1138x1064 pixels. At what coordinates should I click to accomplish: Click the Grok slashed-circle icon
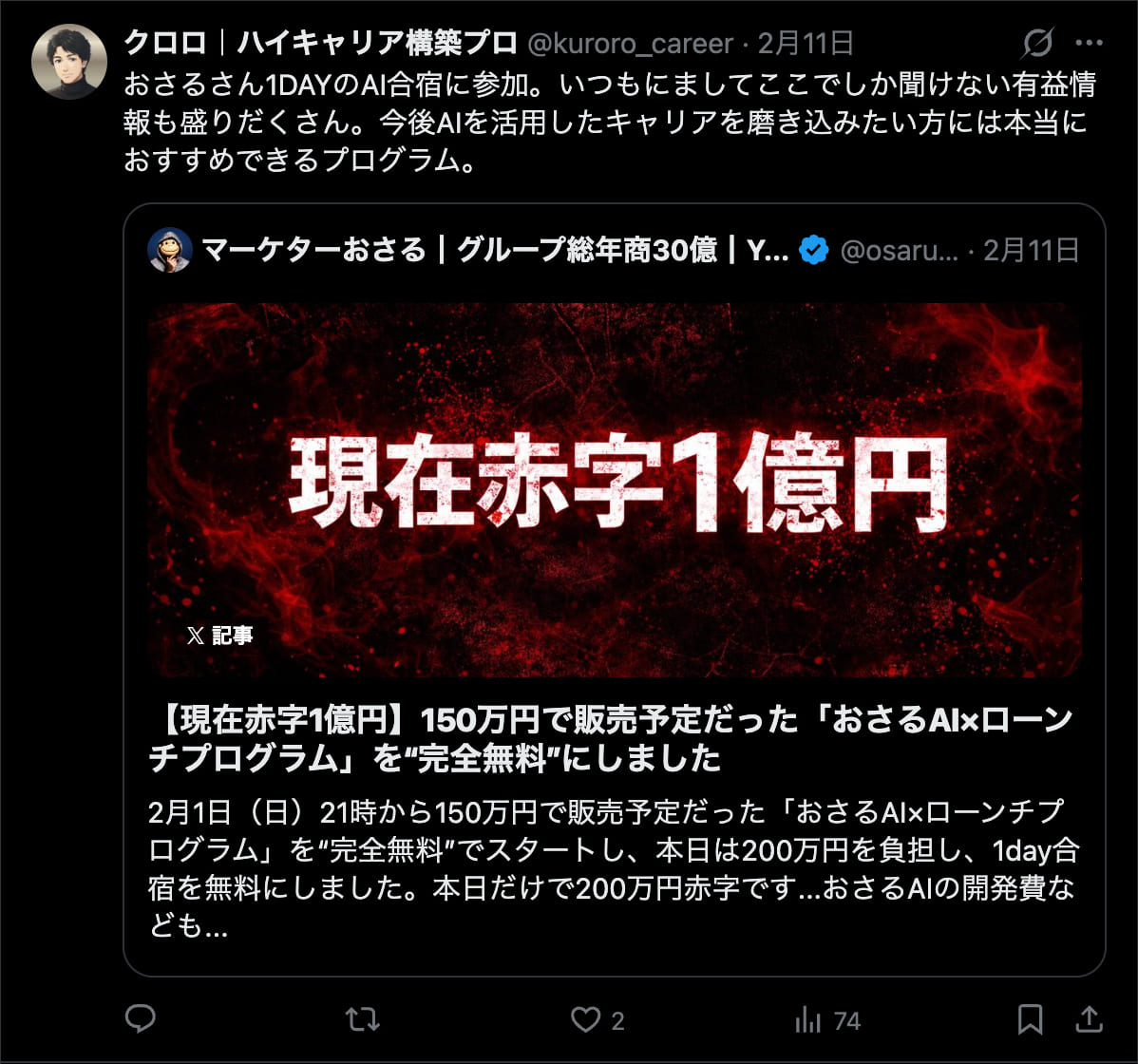click(1037, 43)
